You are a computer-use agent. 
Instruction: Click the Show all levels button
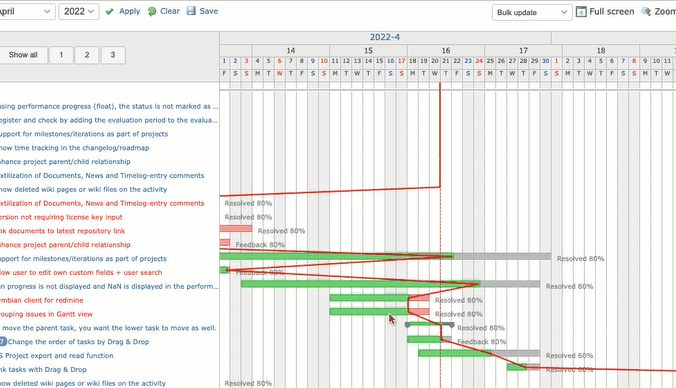[x=23, y=55]
